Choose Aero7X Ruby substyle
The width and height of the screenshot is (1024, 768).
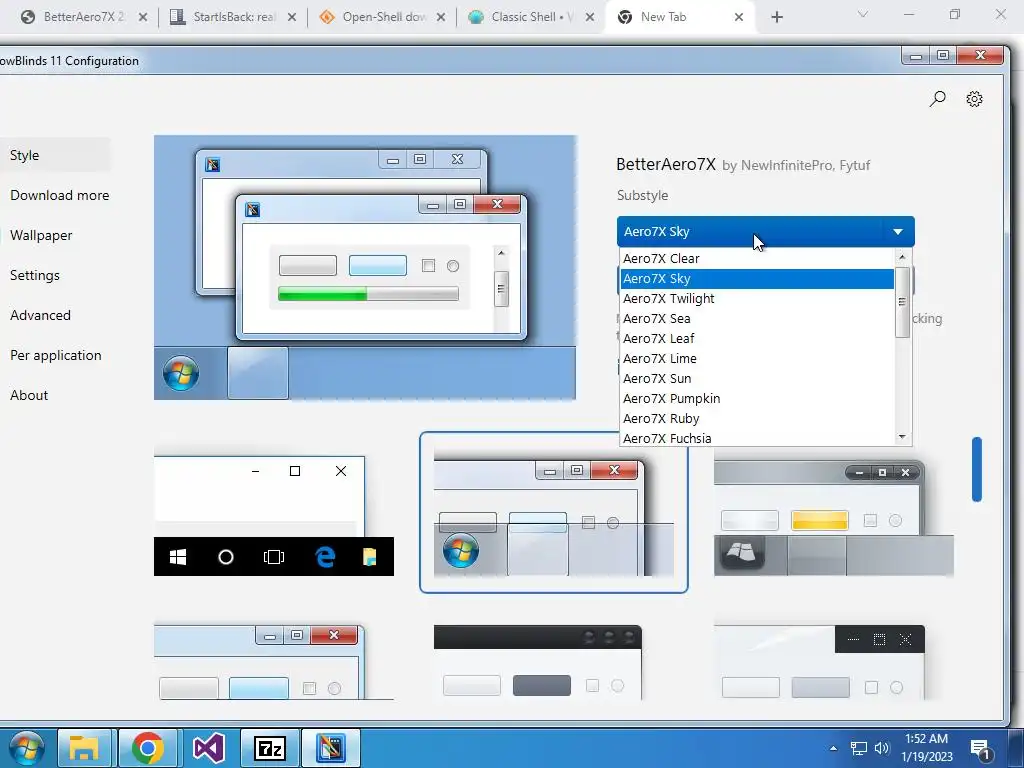click(x=756, y=419)
